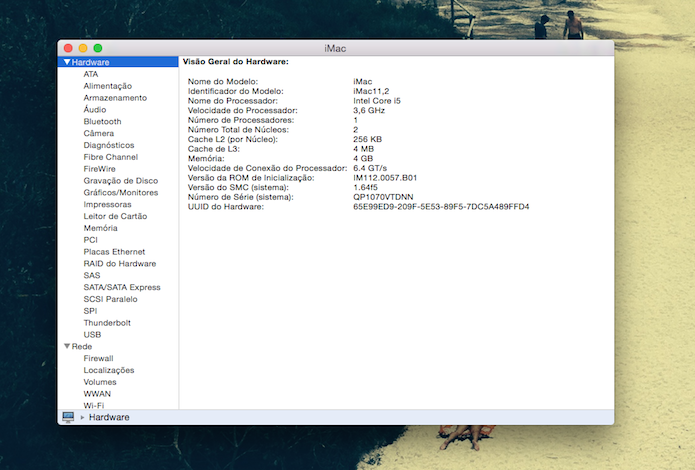Viewport: 695px width, 470px height.
Task: Select Áudio in the sidebar
Action: [95, 110]
